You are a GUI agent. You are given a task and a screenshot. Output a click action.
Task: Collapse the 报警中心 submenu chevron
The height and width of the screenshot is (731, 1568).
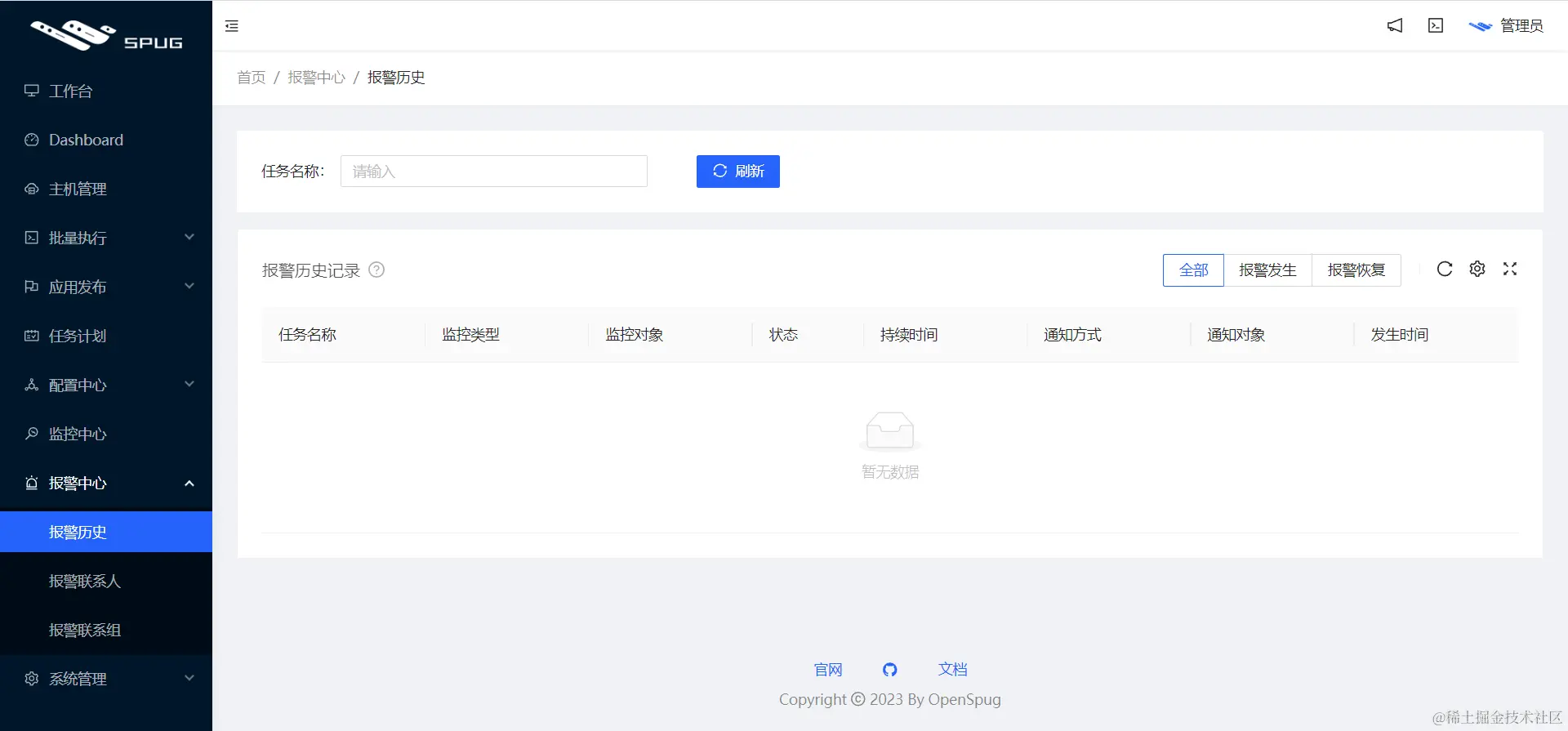189,483
